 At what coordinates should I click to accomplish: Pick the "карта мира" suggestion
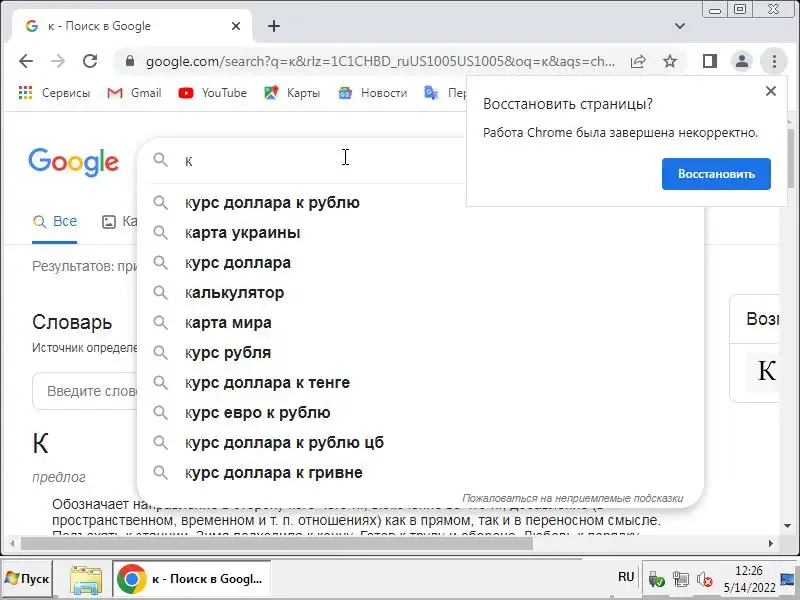pos(228,323)
